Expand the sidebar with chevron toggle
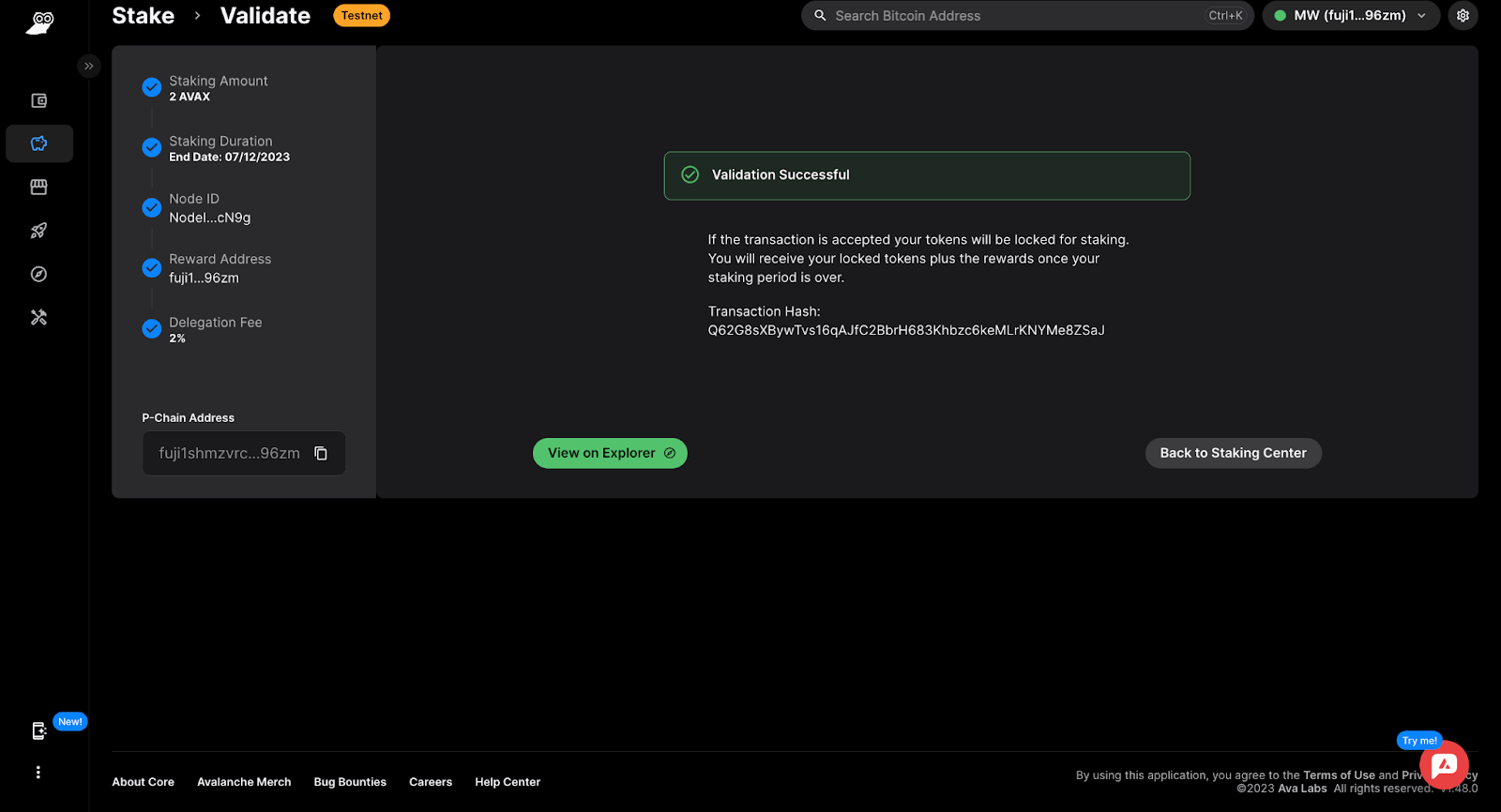Viewport: 1501px width, 812px height. (89, 66)
